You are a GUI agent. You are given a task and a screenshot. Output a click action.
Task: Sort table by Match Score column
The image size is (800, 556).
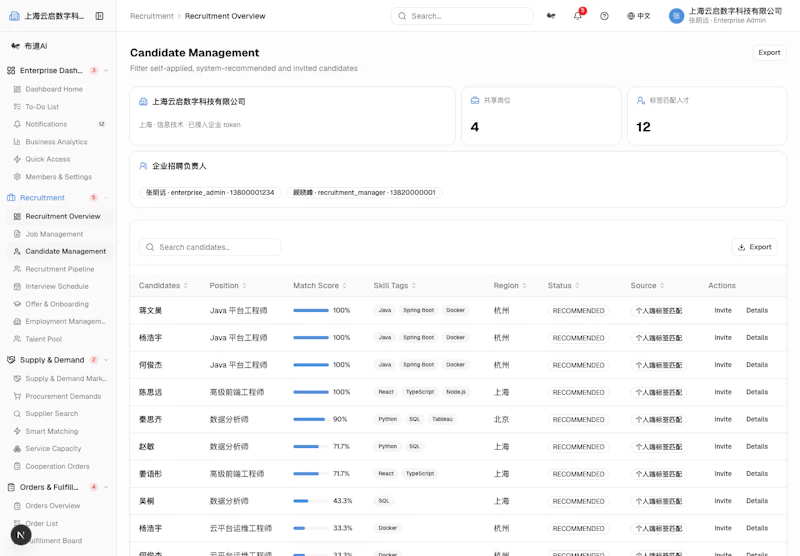[320, 286]
